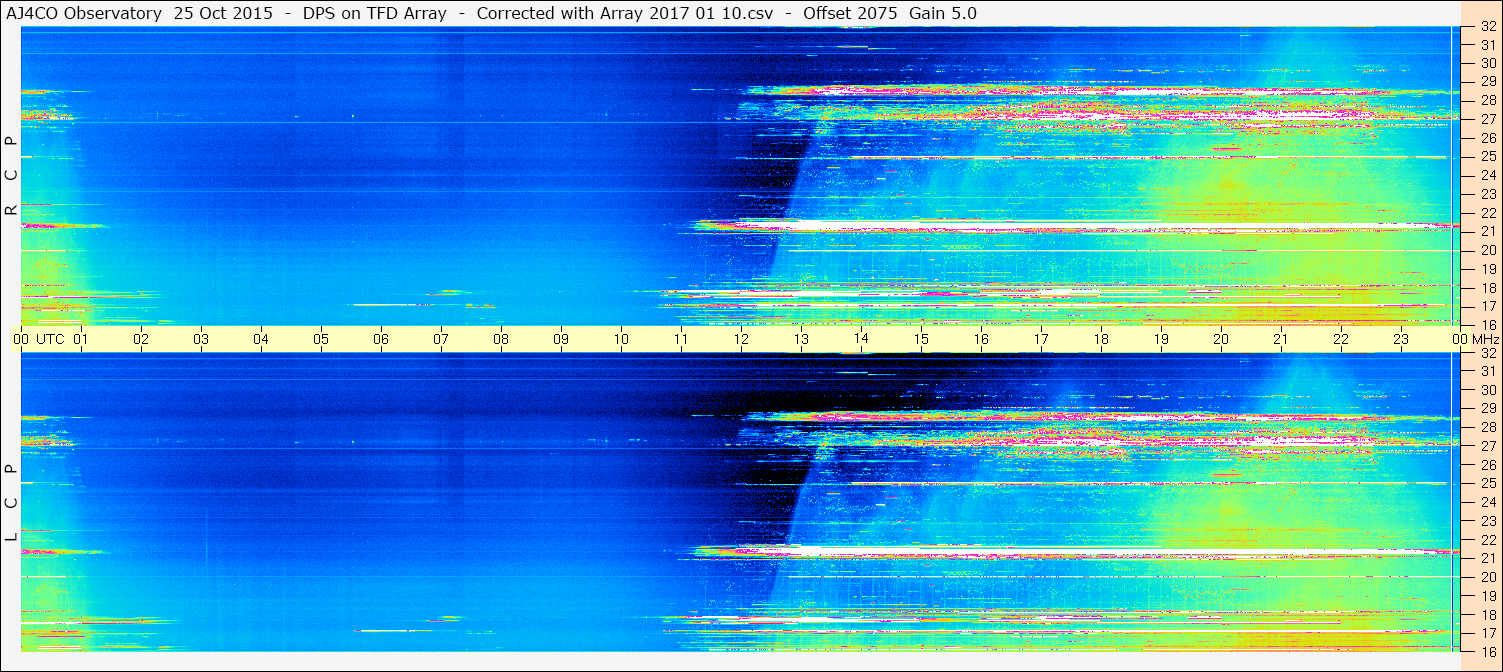
Task: Select the 18 hour mark on time axis
Action: tap(1101, 339)
